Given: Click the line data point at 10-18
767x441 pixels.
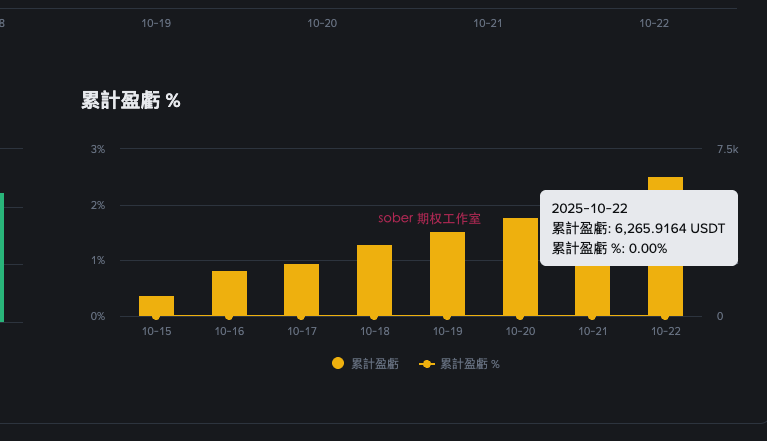Looking at the screenshot, I should 374,316.
